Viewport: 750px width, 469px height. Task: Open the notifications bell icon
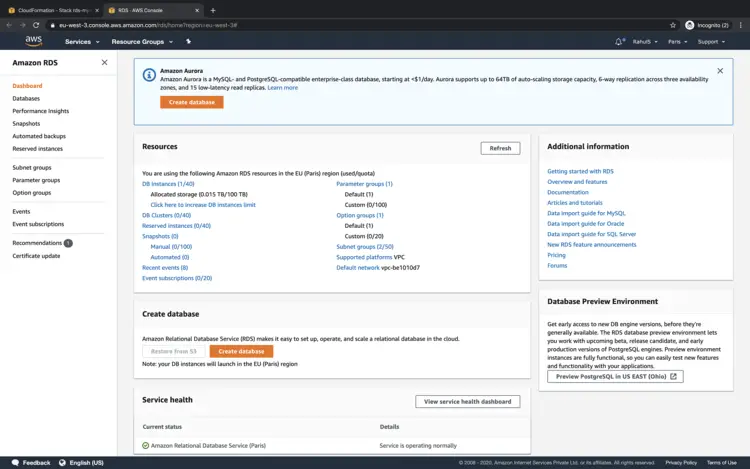(x=619, y=42)
